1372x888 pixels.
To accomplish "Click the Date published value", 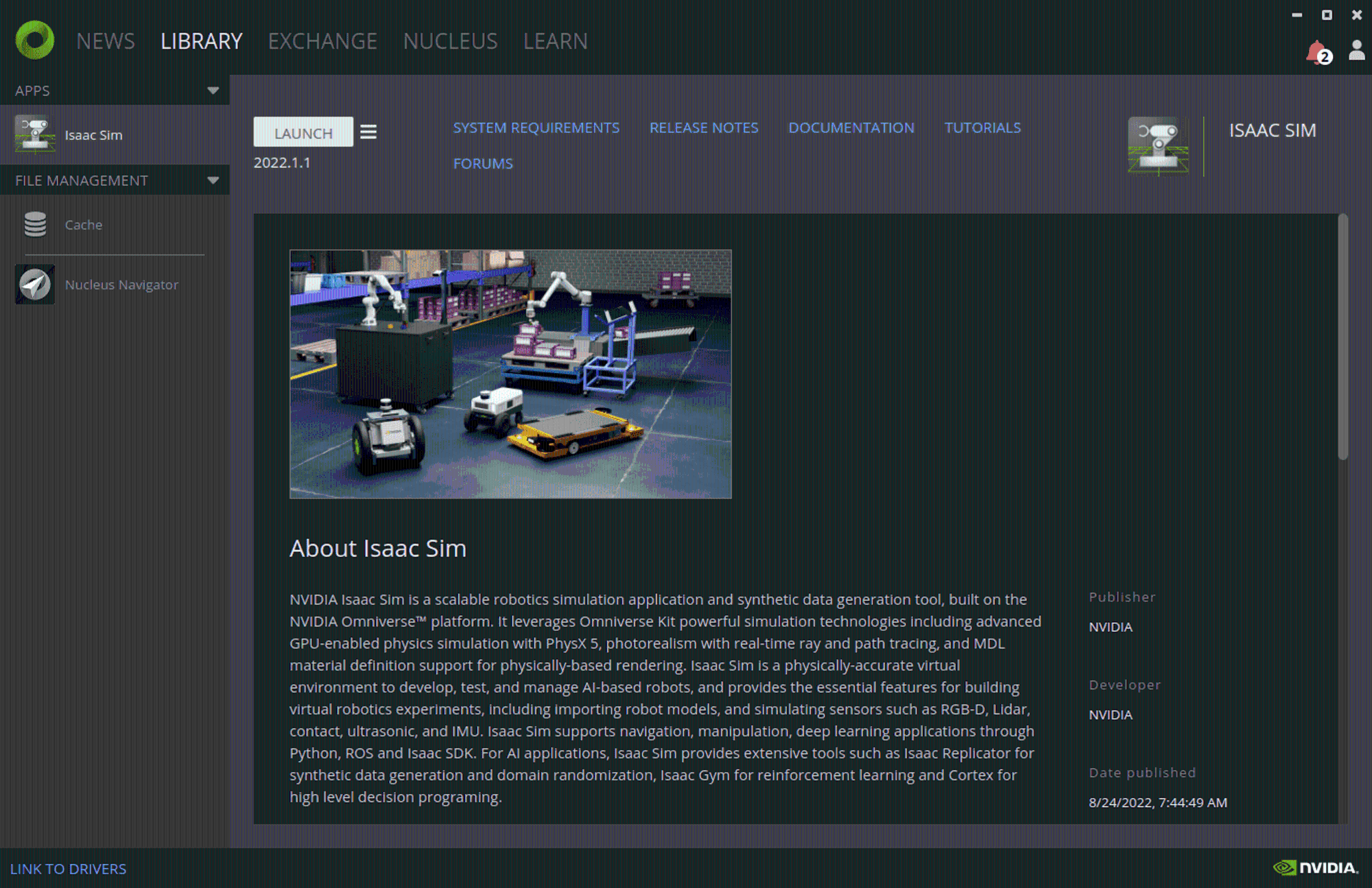I will pos(1157,802).
